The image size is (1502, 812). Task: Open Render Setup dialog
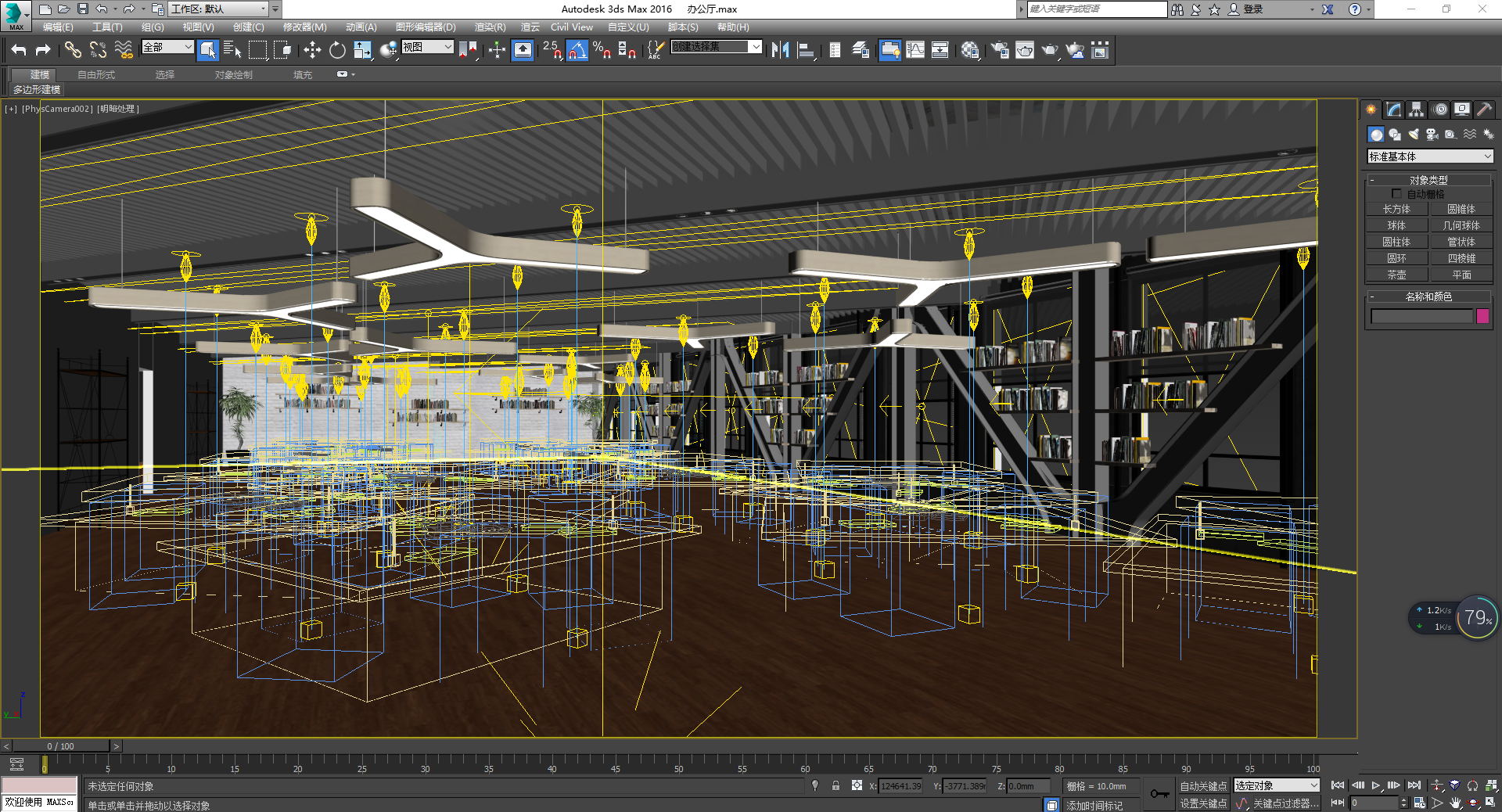[999, 50]
